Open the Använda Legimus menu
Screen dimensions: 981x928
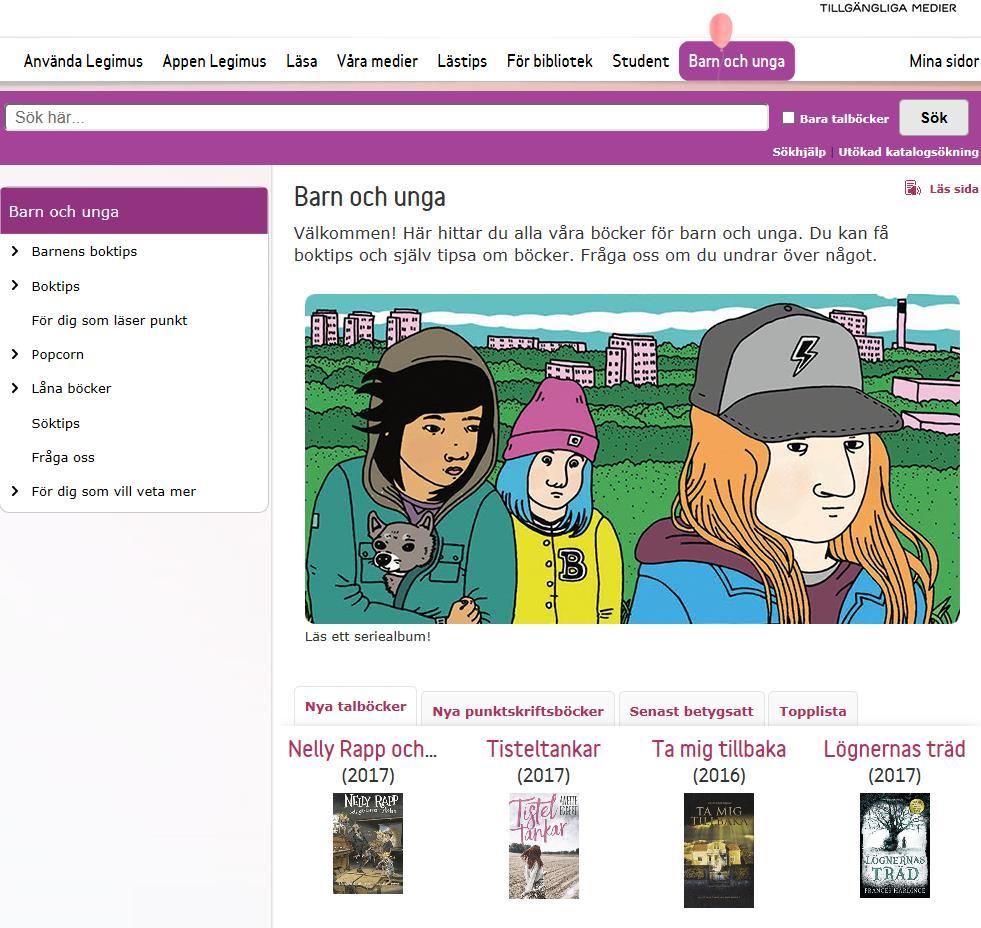click(83, 61)
